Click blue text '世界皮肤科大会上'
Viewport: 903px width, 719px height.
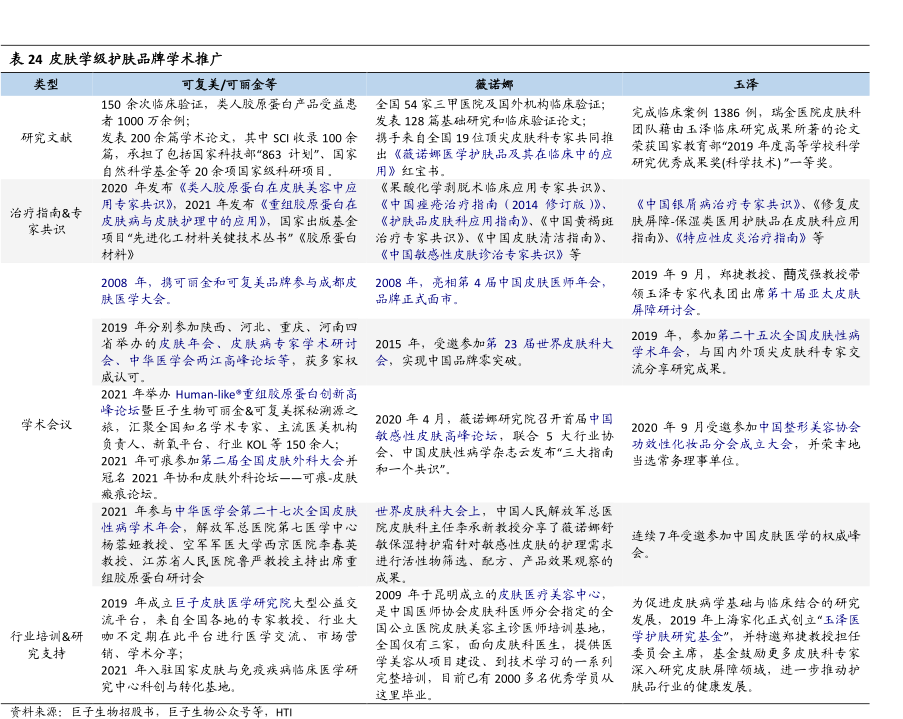[428, 511]
